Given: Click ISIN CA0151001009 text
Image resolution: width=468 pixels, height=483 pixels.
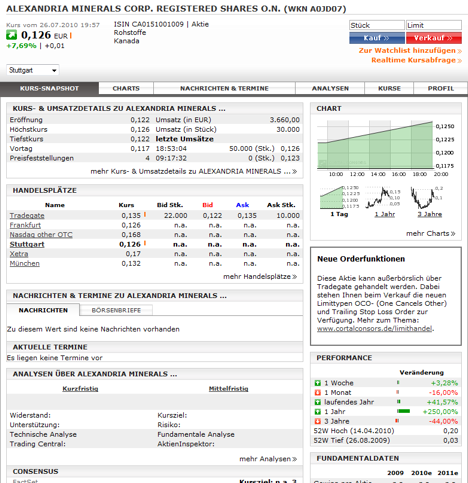Looking at the screenshot, I should tap(149, 24).
